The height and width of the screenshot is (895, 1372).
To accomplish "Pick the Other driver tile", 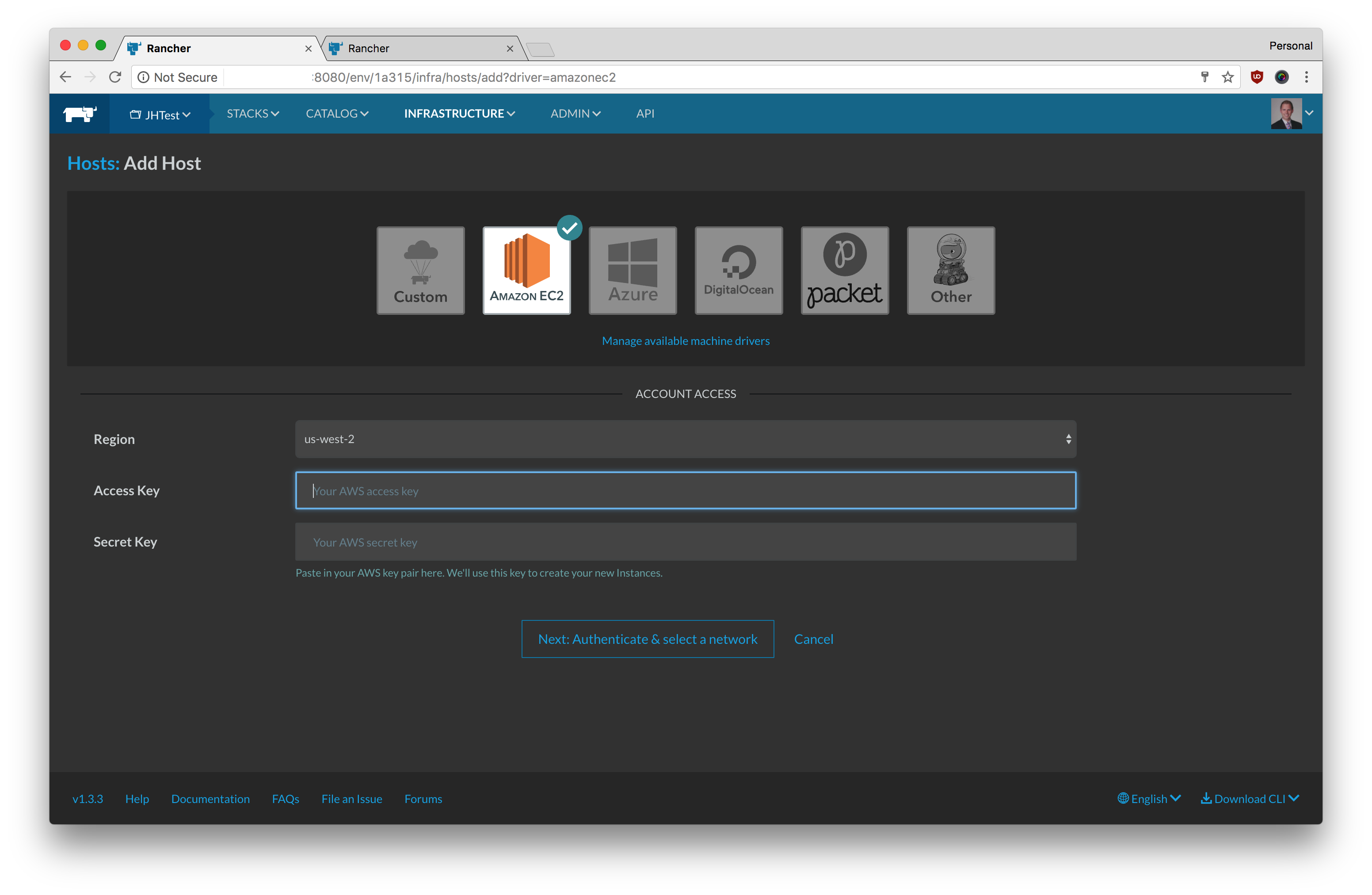I will point(951,270).
